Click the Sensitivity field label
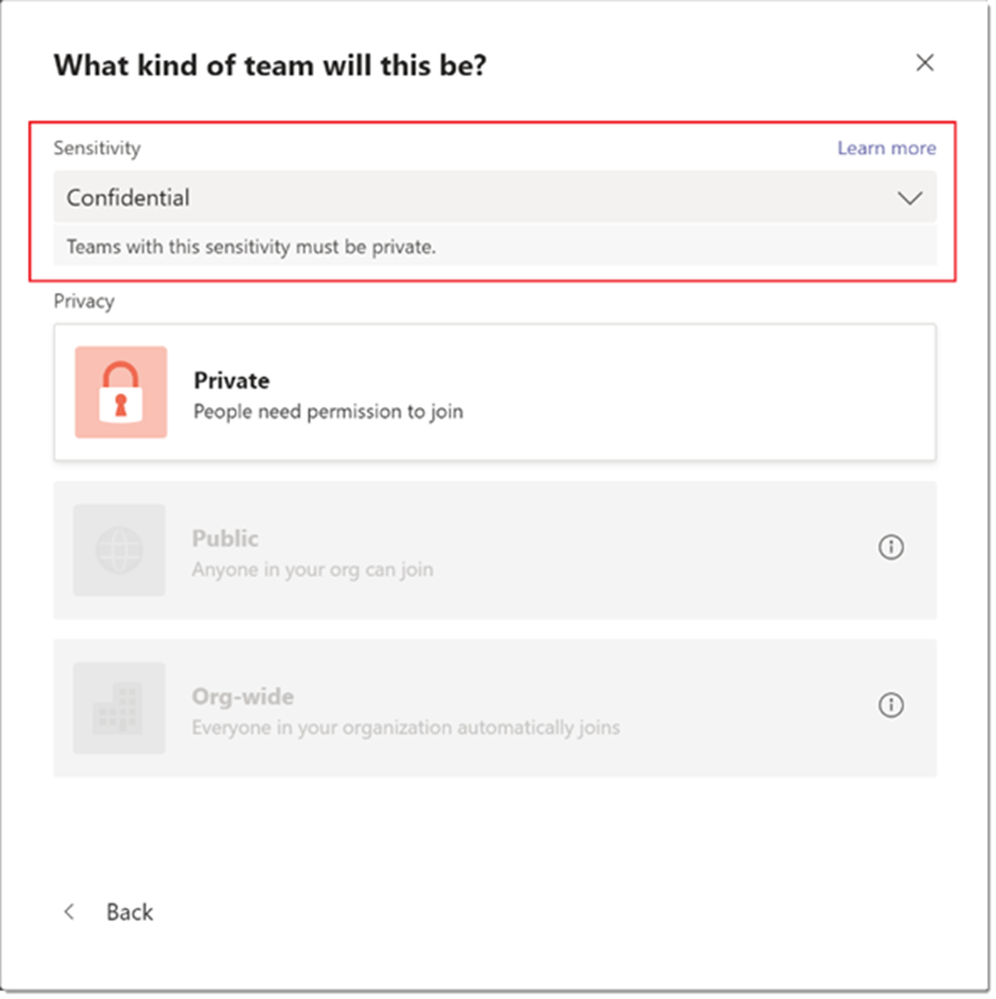Screen dimensions: 996x999 coord(97,149)
